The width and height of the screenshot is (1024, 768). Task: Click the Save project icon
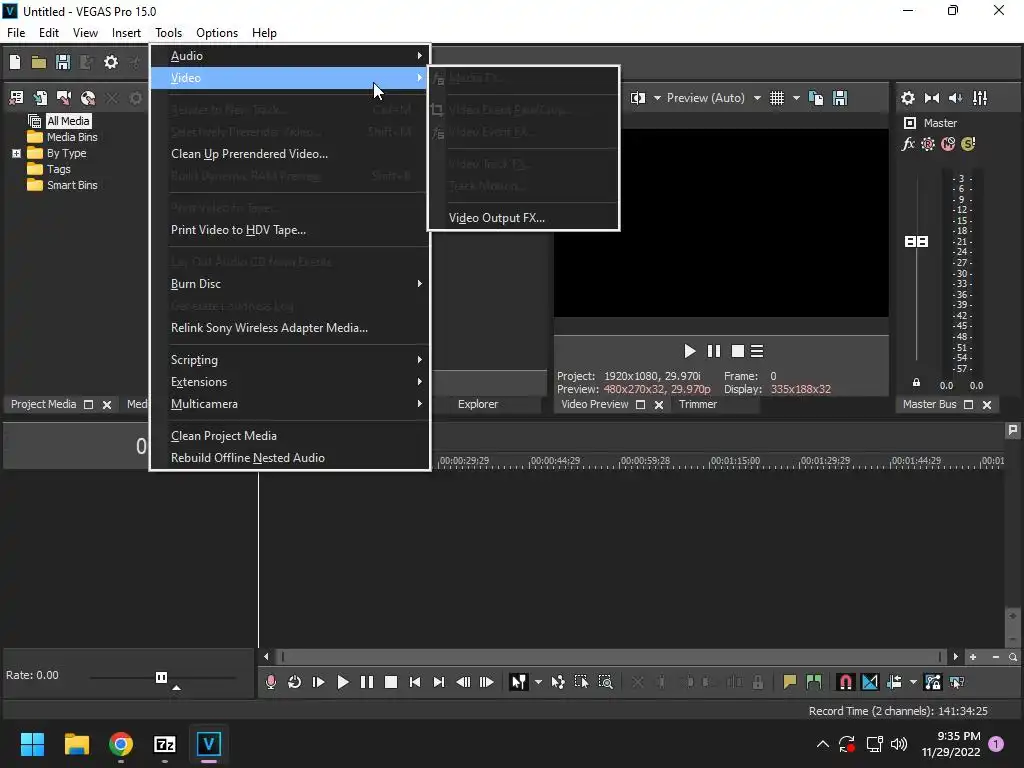tap(63, 62)
